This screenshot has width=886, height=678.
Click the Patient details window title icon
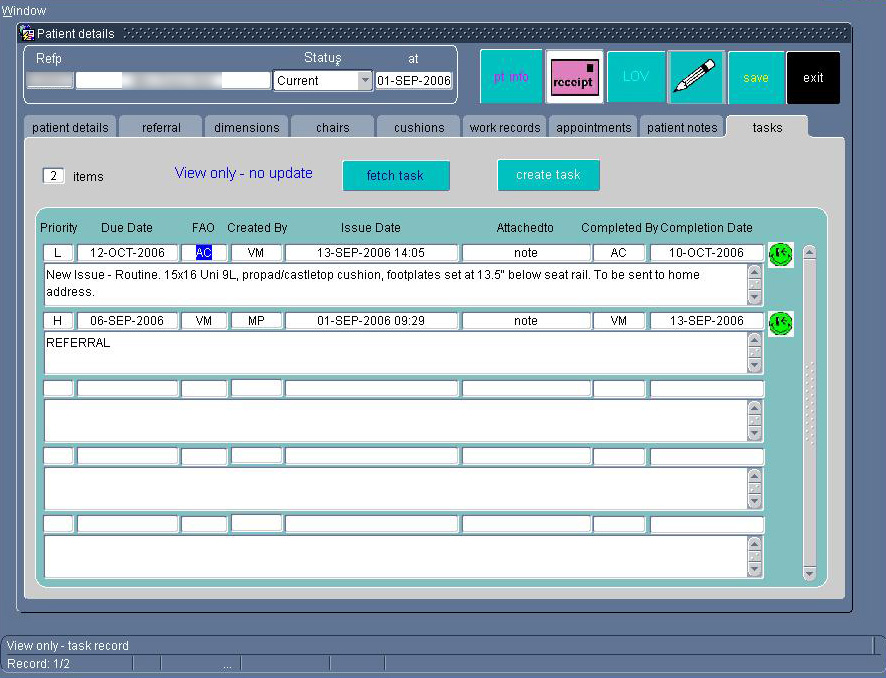pos(27,34)
